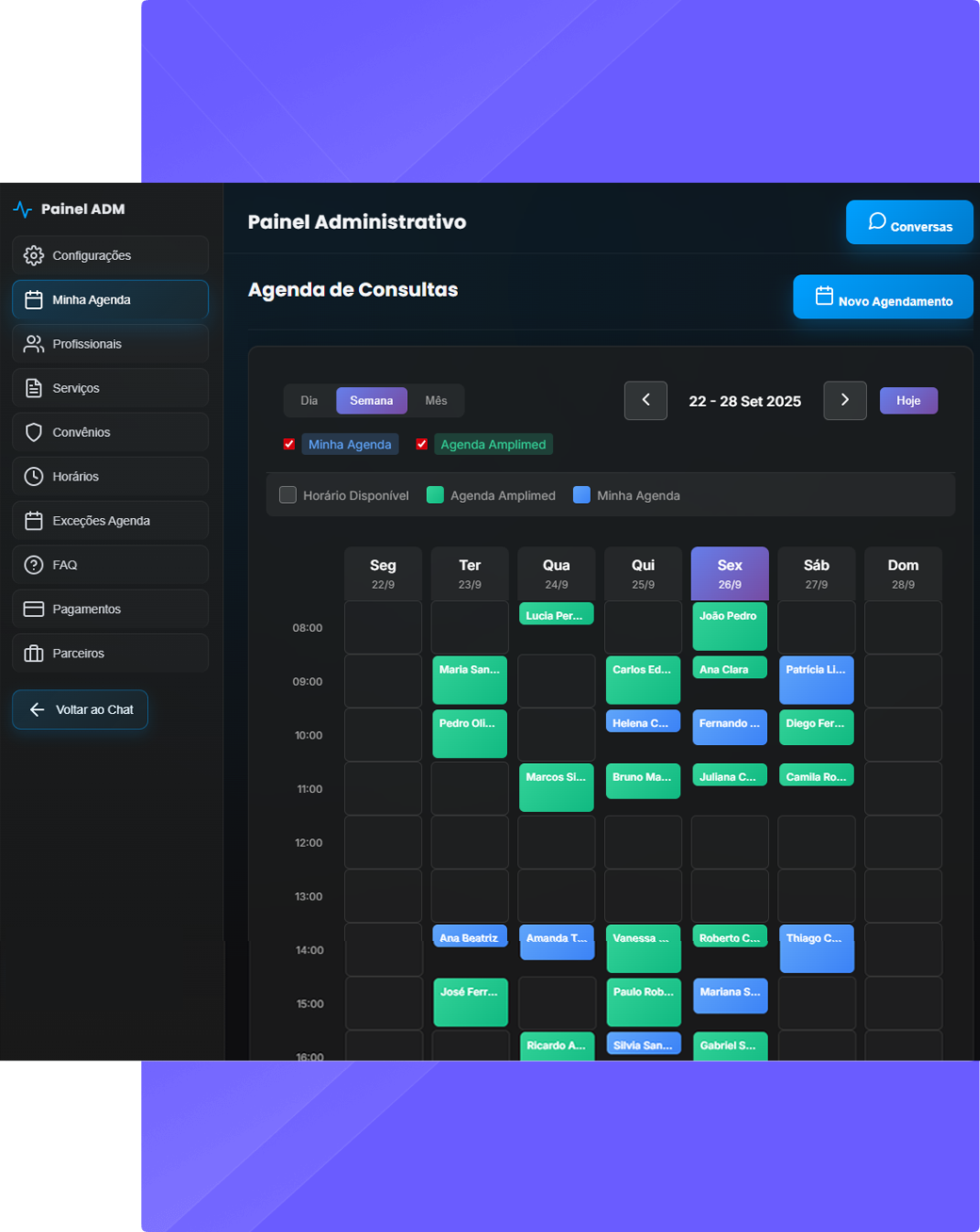Advance to next week with right chevron
Viewport: 980px width, 1232px height.
pyautogui.click(x=844, y=400)
